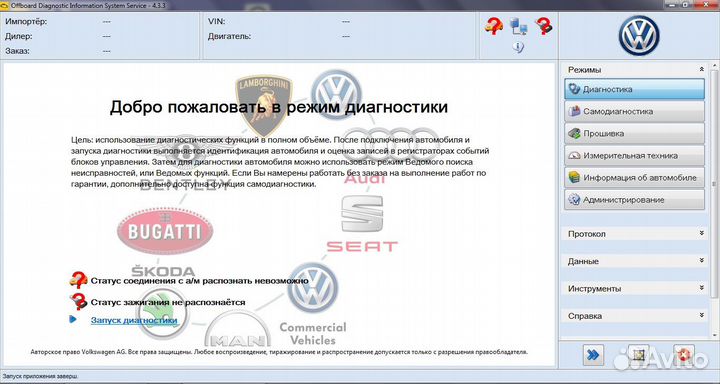Image resolution: width=720 pixels, height=384 pixels.
Task: Open the Администрирование mode
Action: 634,200
